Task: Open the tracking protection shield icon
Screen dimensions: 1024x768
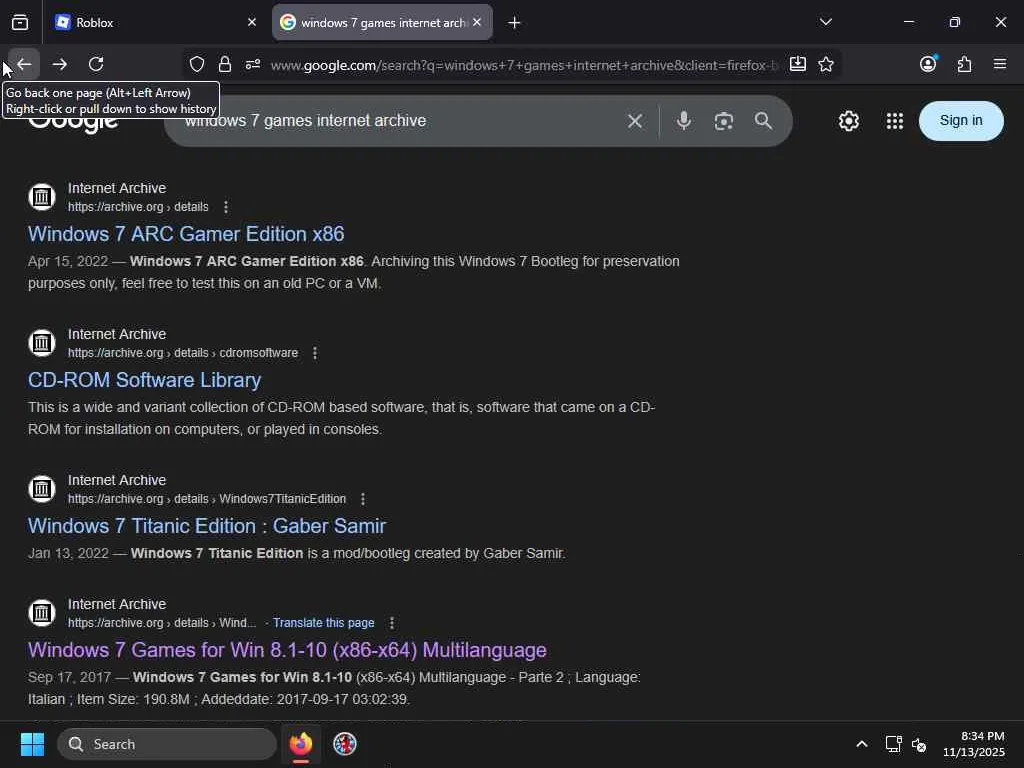Action: (x=197, y=64)
